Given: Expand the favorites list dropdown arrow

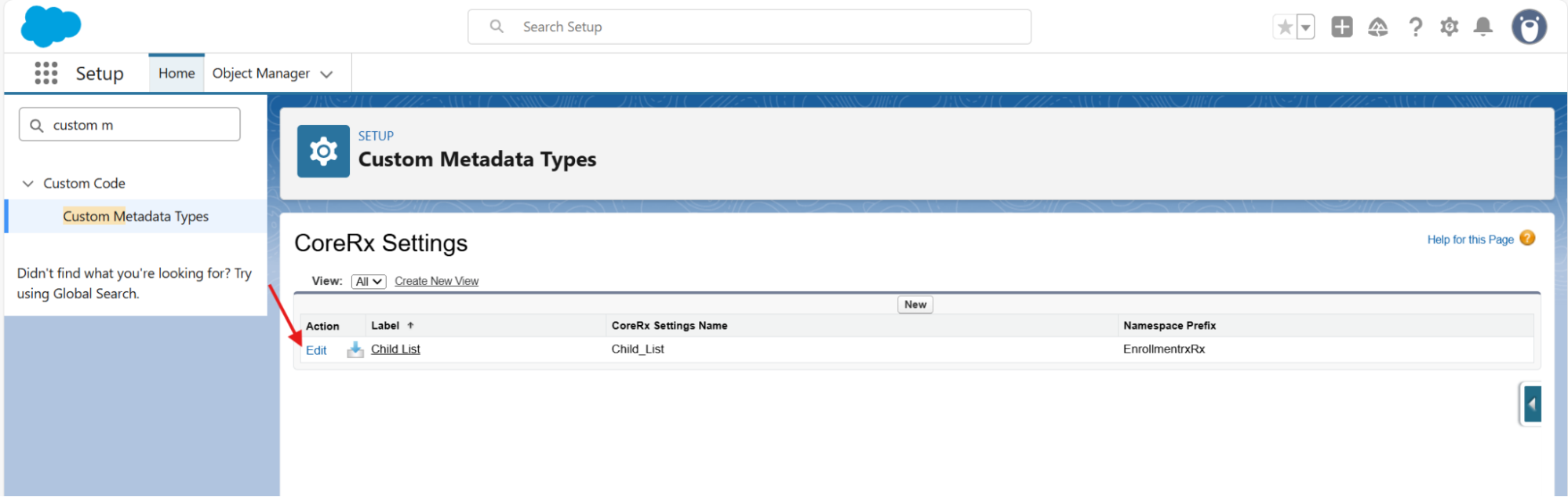Looking at the screenshot, I should click(1305, 27).
